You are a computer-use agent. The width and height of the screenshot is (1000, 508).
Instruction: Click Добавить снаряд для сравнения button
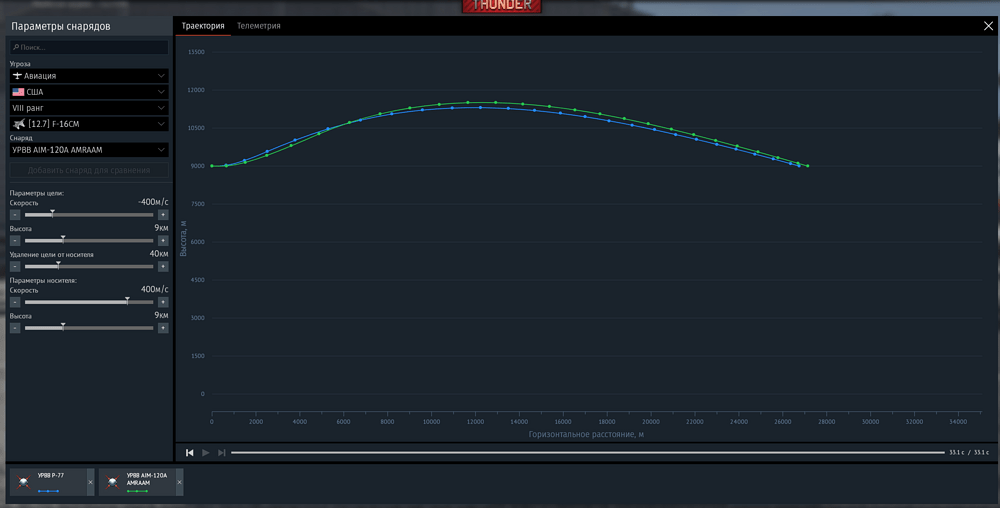pos(89,170)
